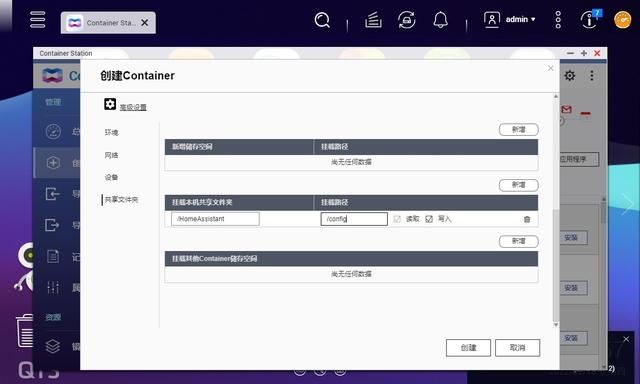Click the /config mount path field

(354, 219)
